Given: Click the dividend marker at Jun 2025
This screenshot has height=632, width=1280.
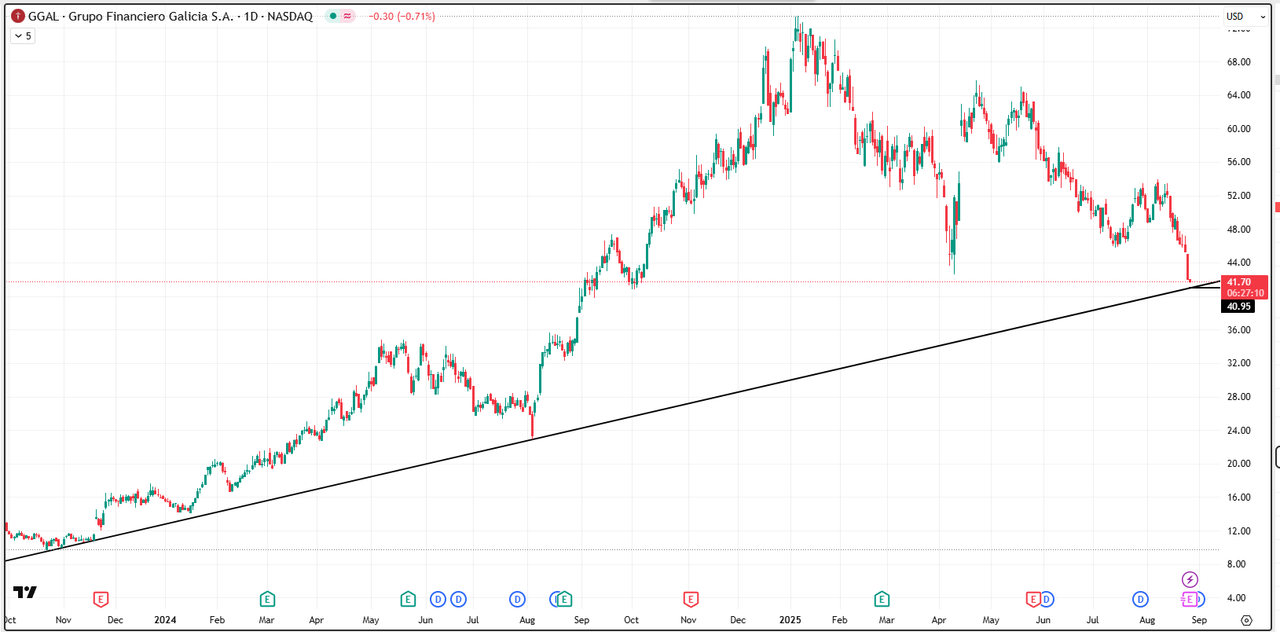Looking at the screenshot, I should (1047, 599).
